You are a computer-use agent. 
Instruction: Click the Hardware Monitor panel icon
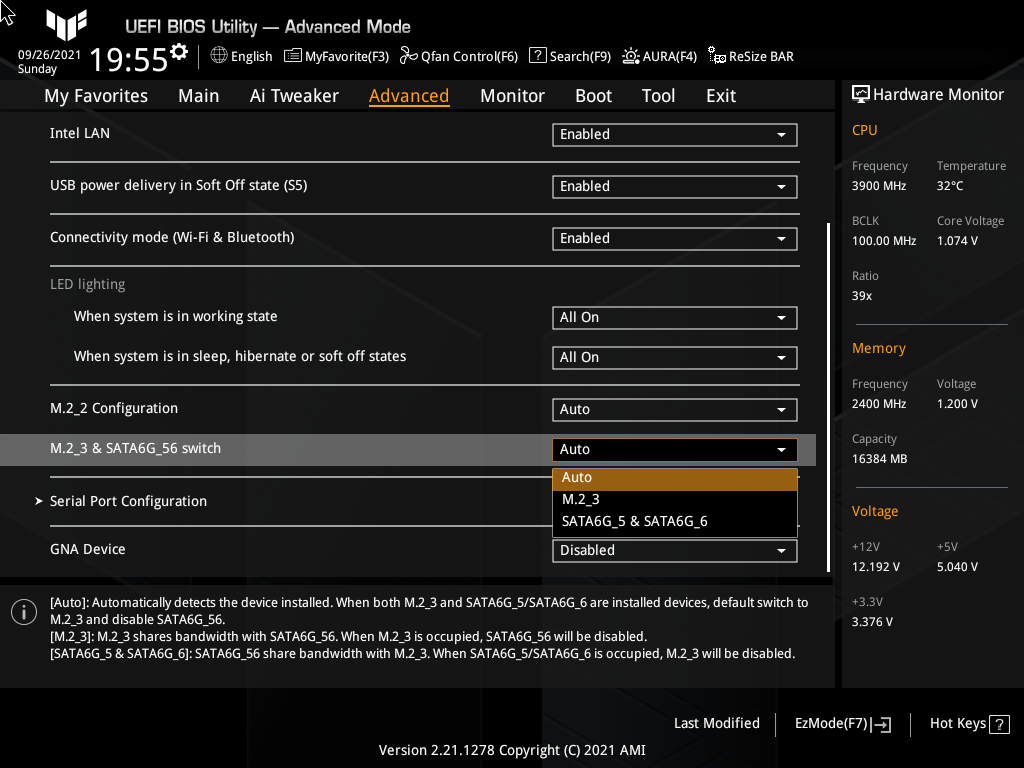pyautogui.click(x=861, y=94)
